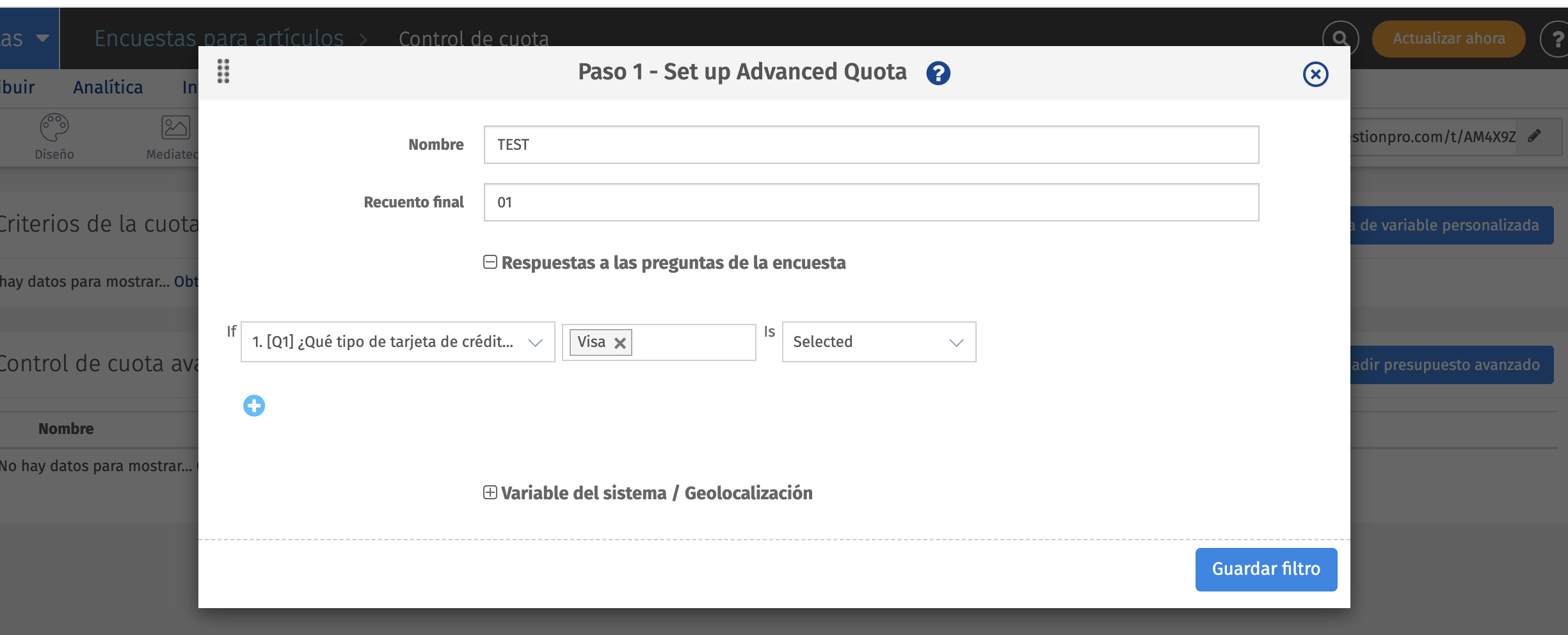Click the presupuesto avanzado blue button
Viewport: 1568px width, 635px height.
[x=1452, y=365]
